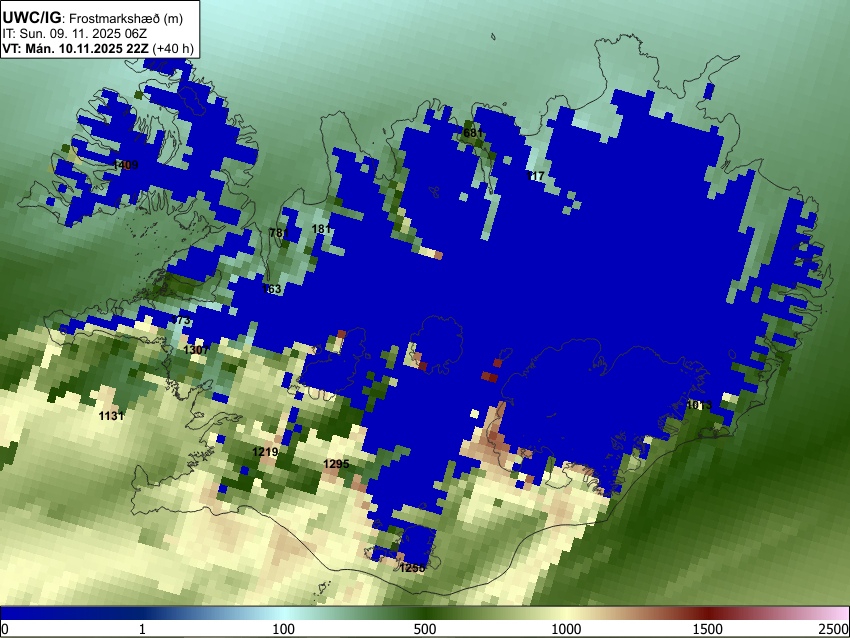Click the south coast value '1258'
Image resolution: width=850 pixels, height=638 pixels.
point(413,568)
